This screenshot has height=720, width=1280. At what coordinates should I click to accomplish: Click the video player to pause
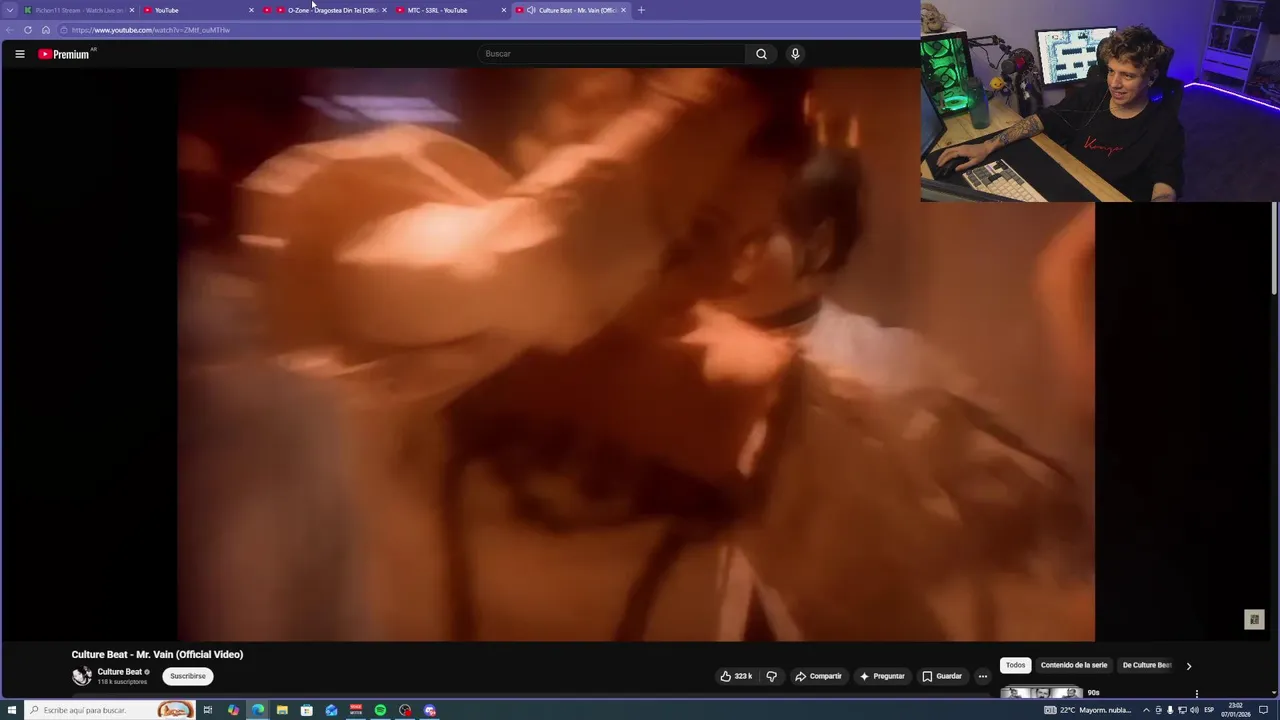click(x=636, y=355)
